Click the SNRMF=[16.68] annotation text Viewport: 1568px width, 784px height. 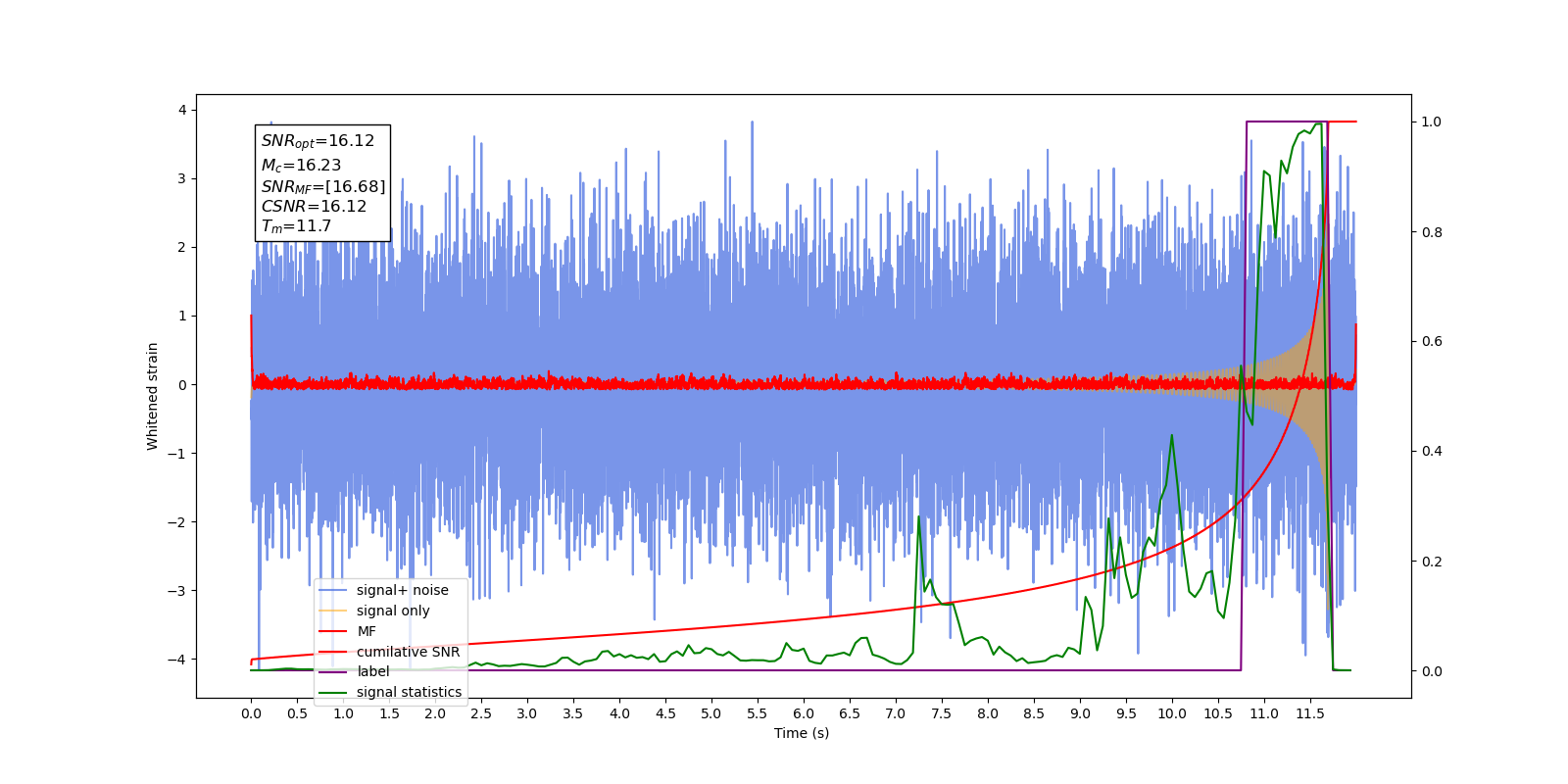click(x=323, y=186)
